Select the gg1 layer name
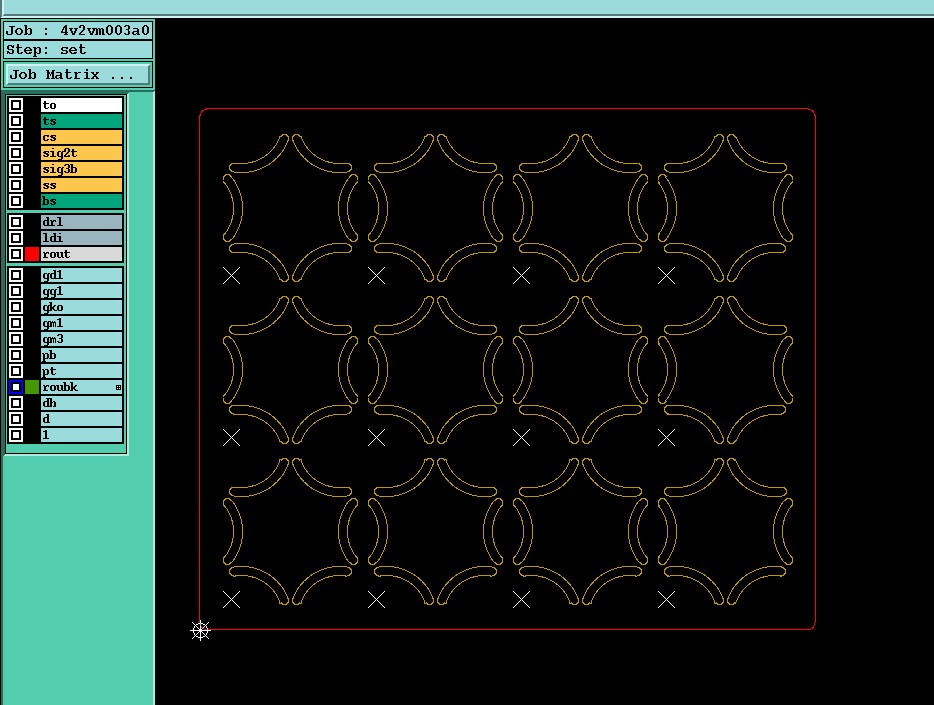 82,291
